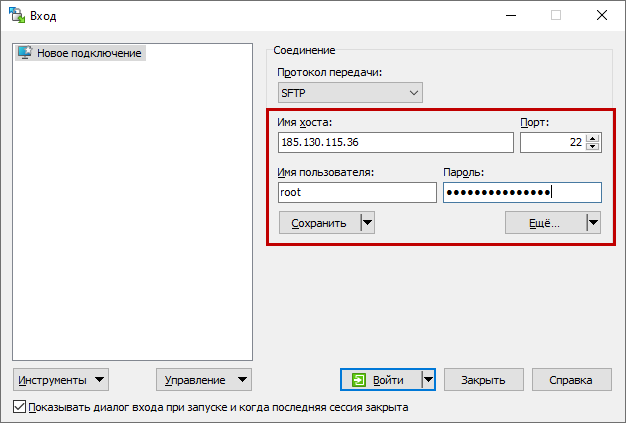The image size is (626, 423).
Task: Click the Advanced settings button
Action: [x=544, y=223]
